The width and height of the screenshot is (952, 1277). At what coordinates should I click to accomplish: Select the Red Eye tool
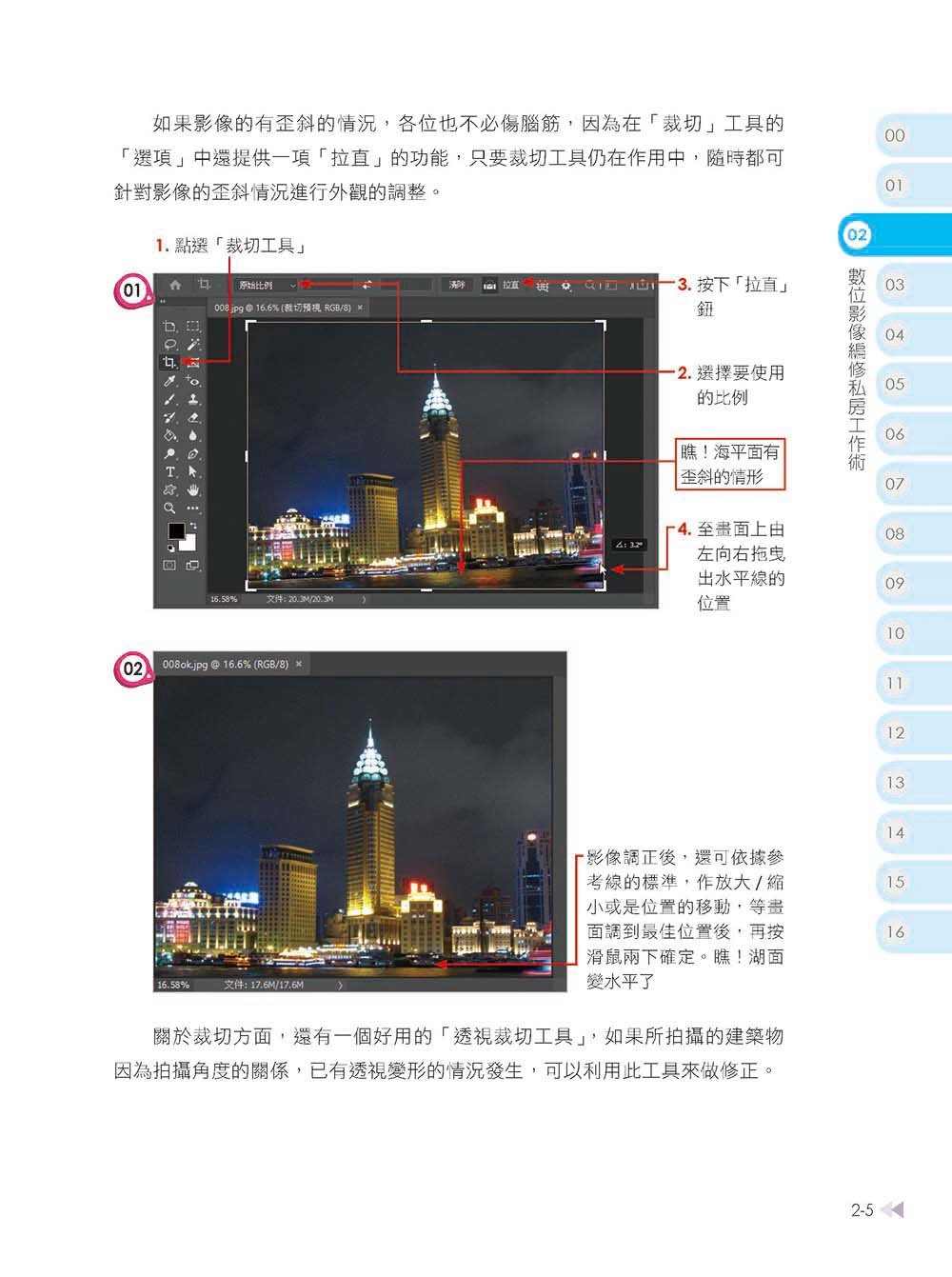[x=193, y=381]
